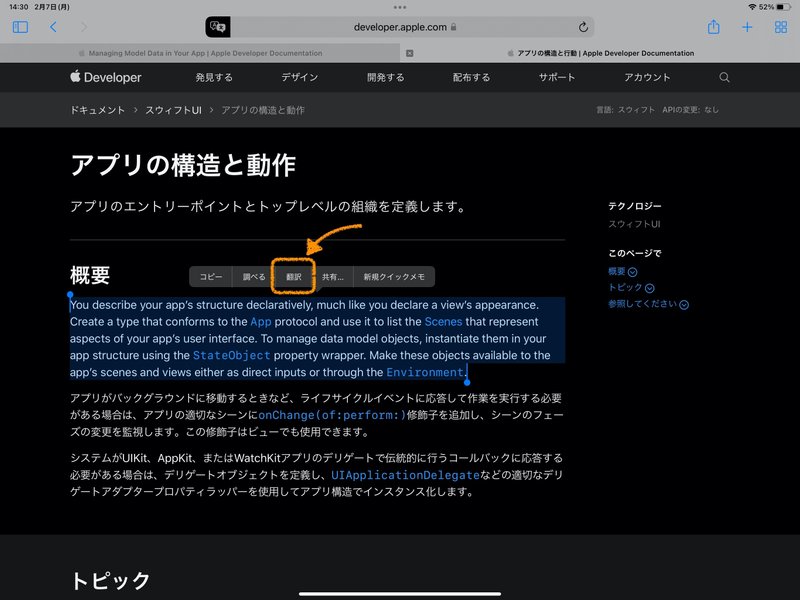Open the UIApplicationDelegate link
This screenshot has width=800, height=600.
(406, 475)
